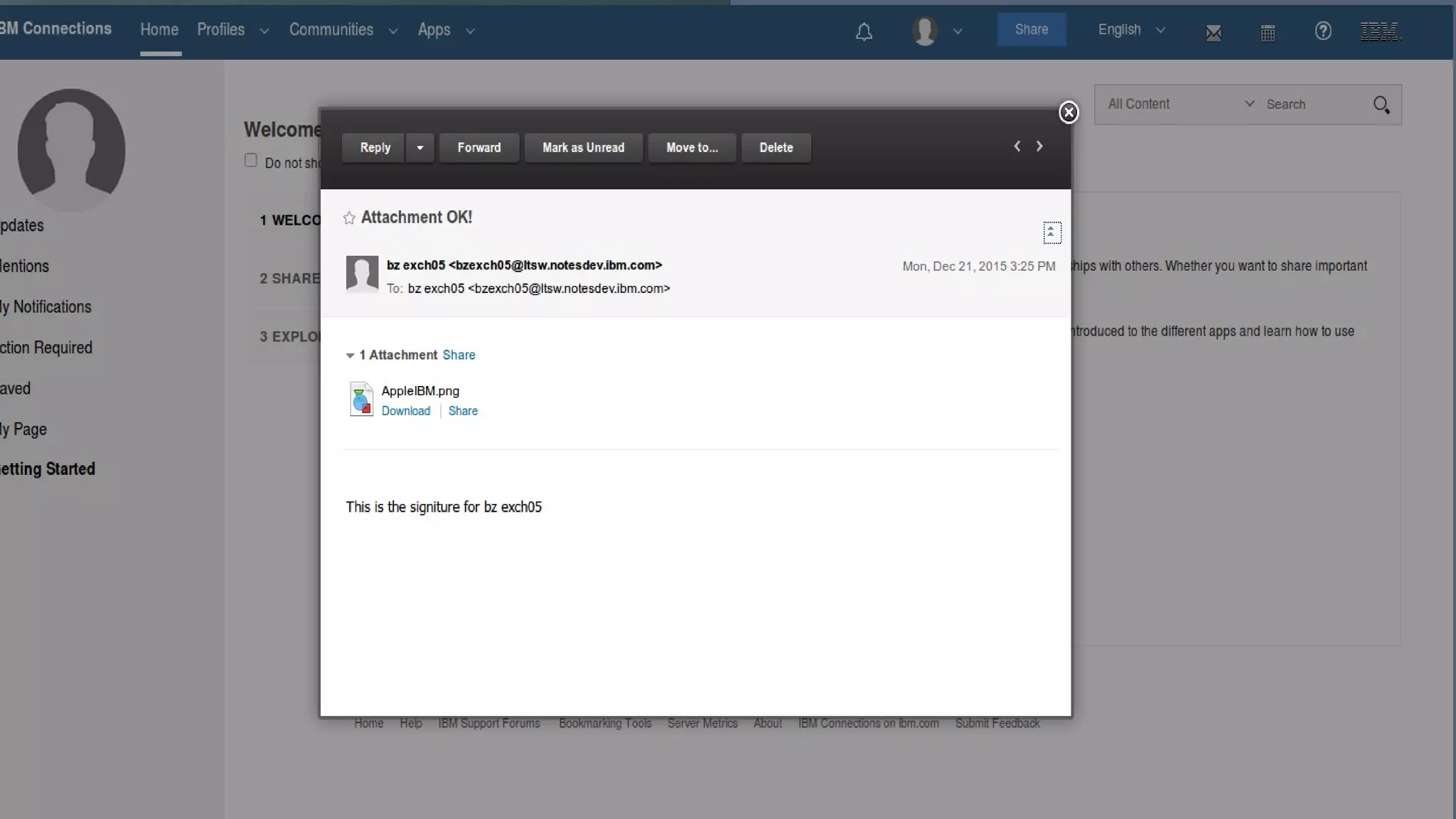Open My Notifications in sidebar

coord(45,307)
